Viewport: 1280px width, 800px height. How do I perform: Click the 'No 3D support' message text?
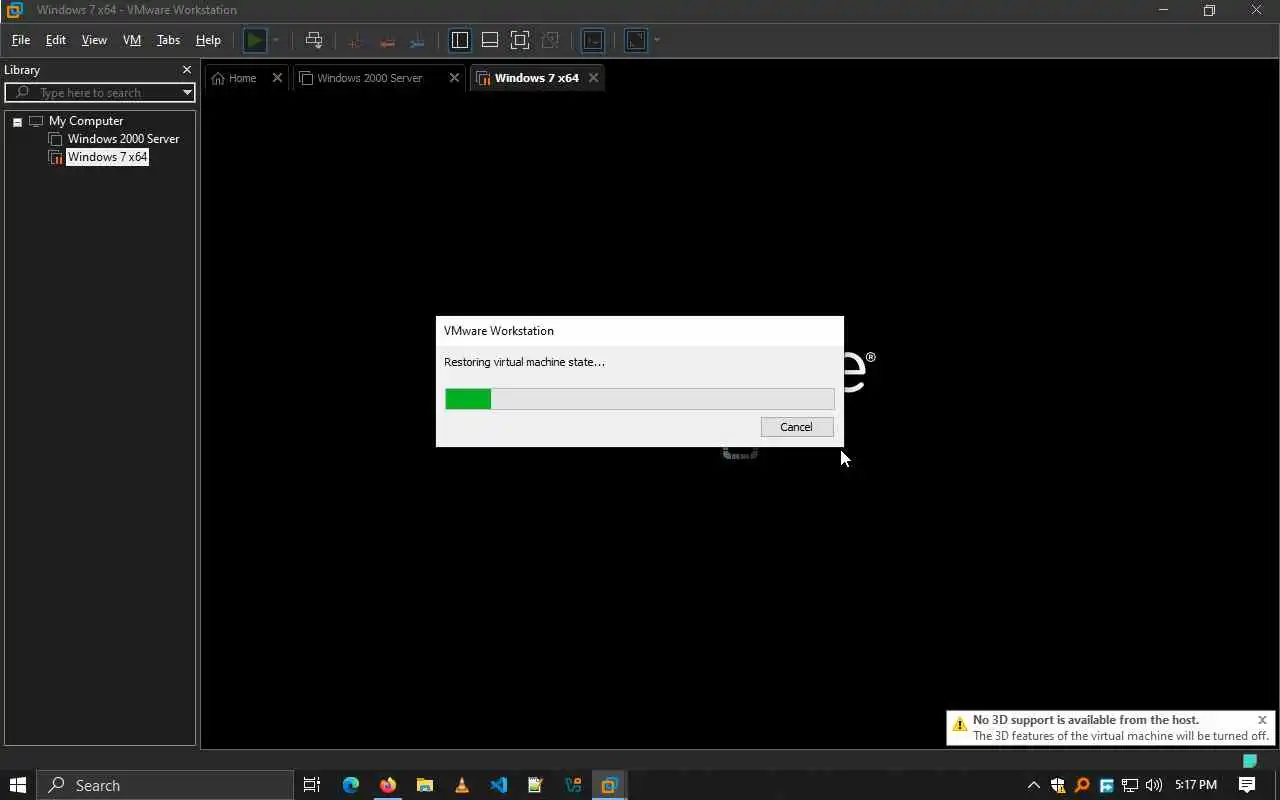[1086, 720]
